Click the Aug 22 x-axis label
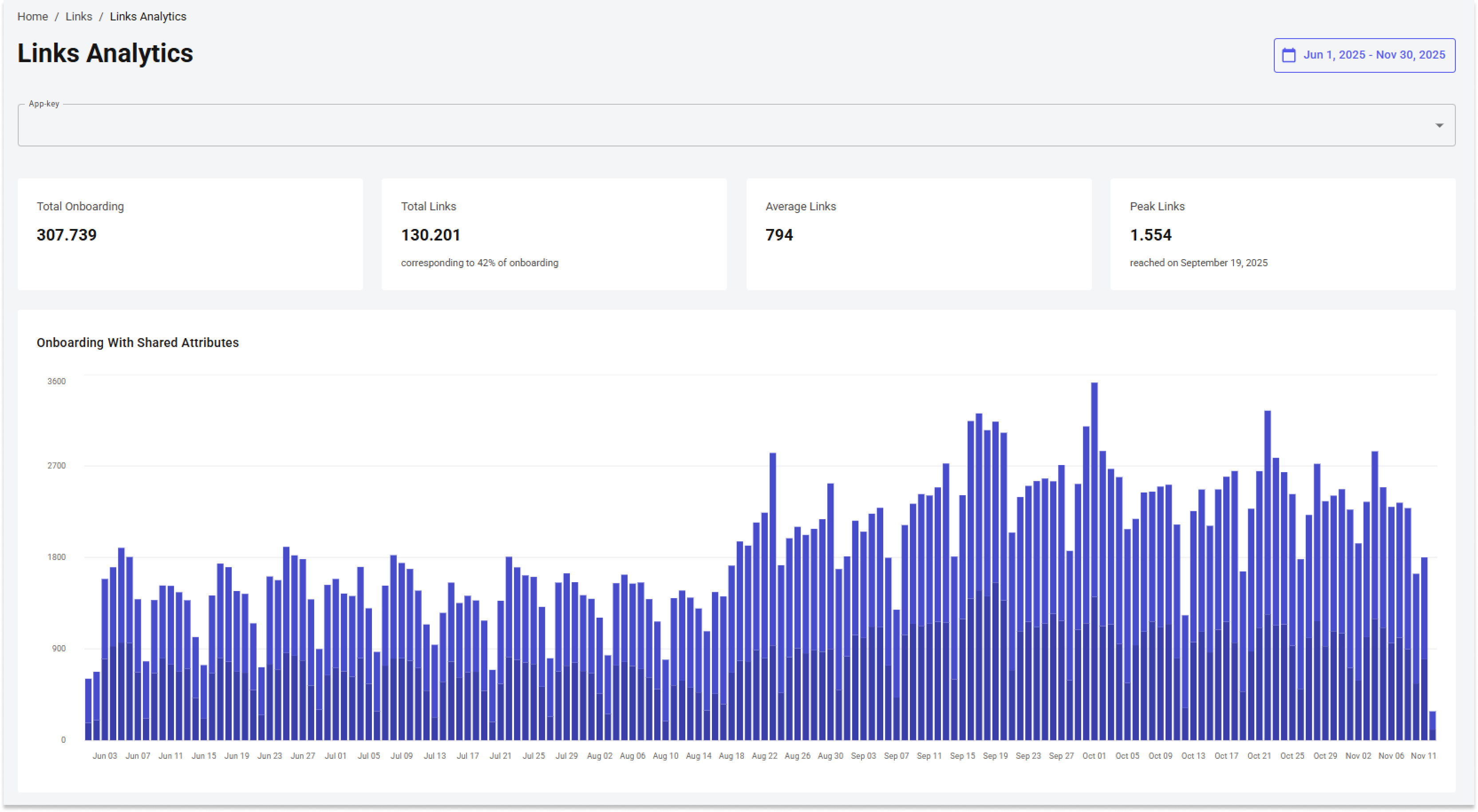The image size is (1478, 812). pyautogui.click(x=764, y=756)
